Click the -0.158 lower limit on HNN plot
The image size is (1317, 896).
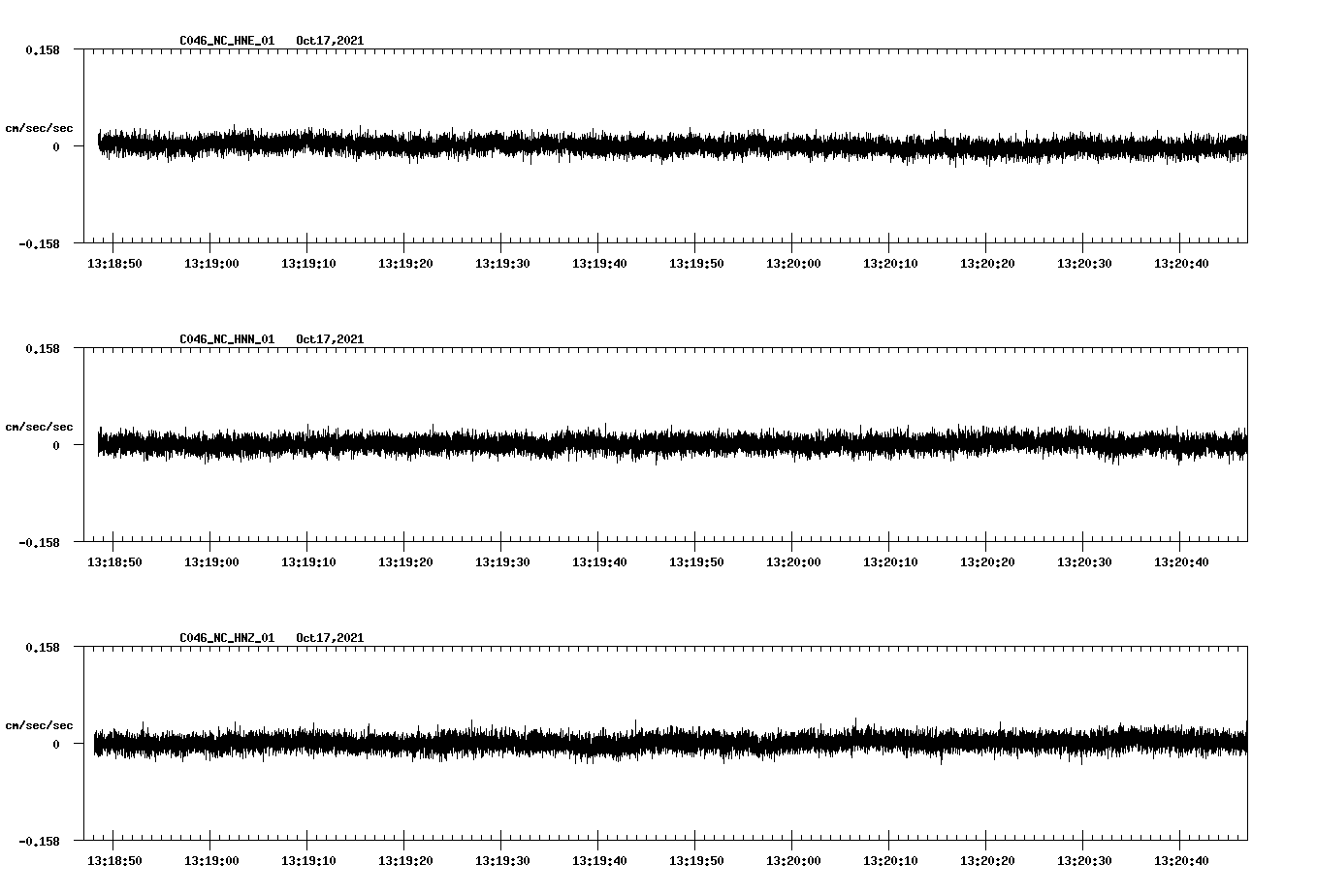pos(39,542)
